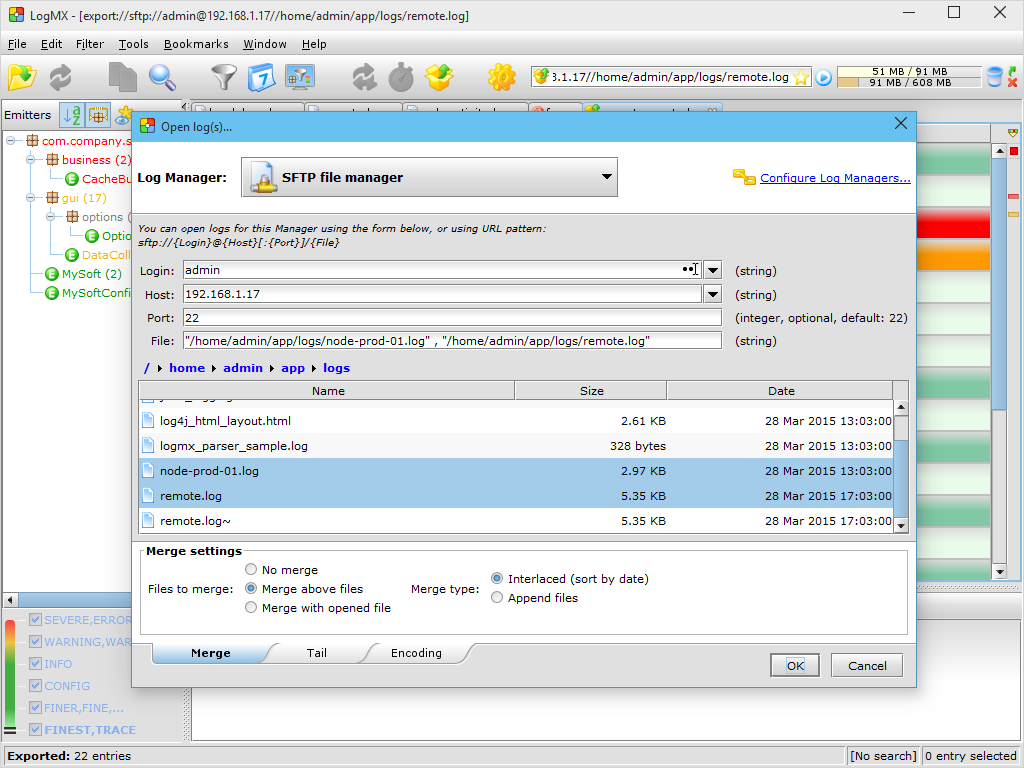Click the file icon of logmx_parser_sample.log

148,446
